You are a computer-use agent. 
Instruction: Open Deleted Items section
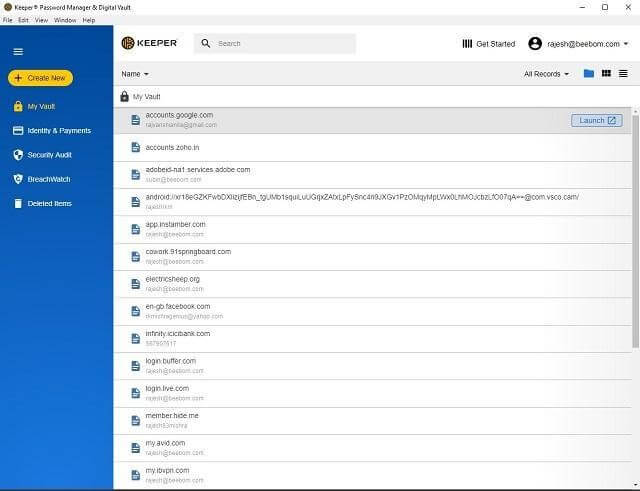tap(42, 204)
